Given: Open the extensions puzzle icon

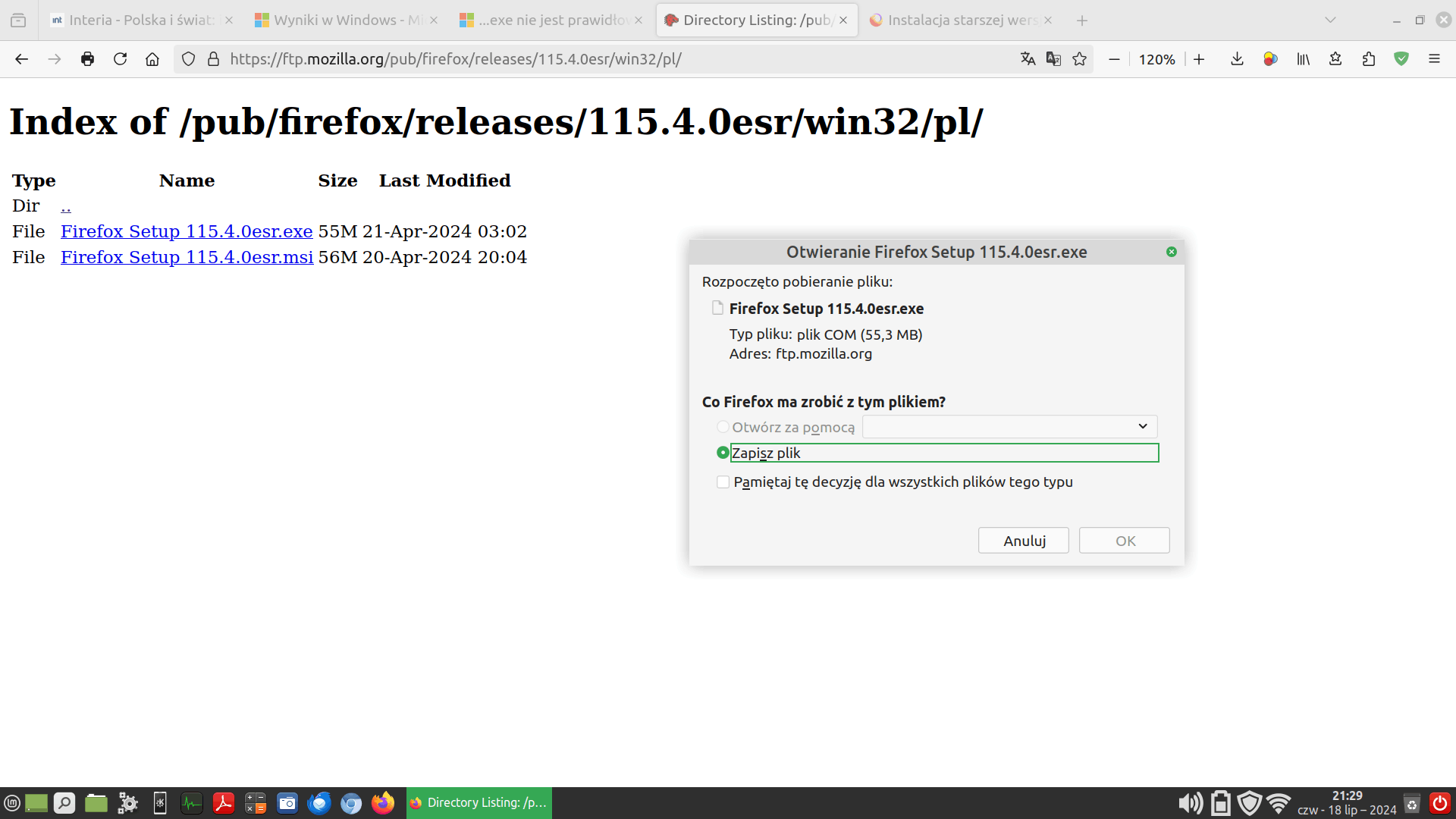Looking at the screenshot, I should pyautogui.click(x=1369, y=59).
